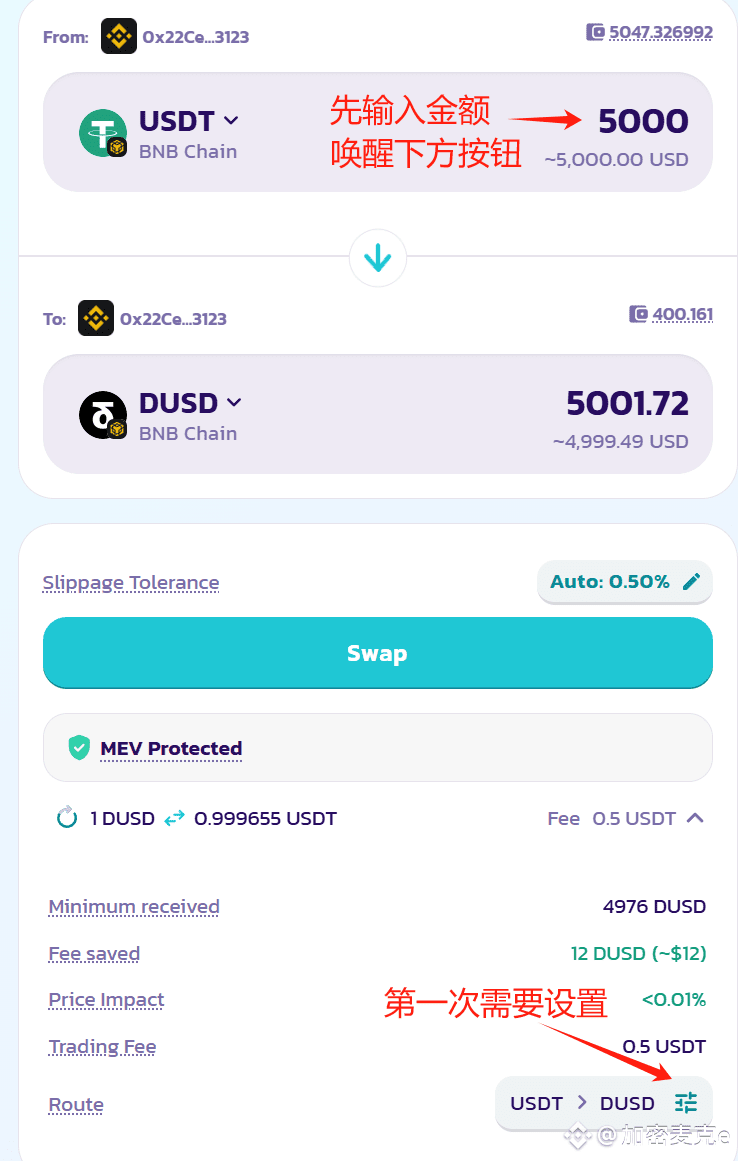738x1161 pixels.
Task: Click the DUSD token logo
Action: tap(103, 415)
